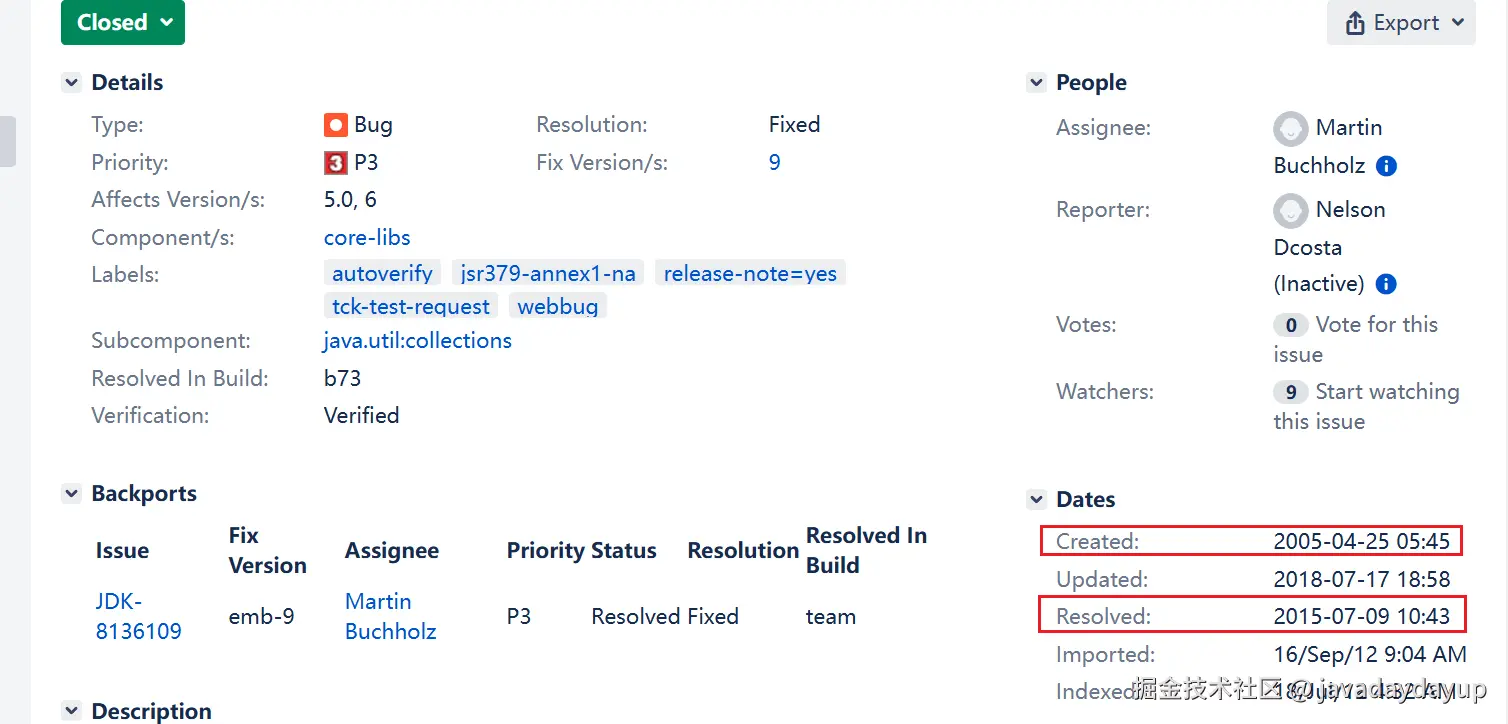Open fix version 9 link
The image size is (1508, 724).
[x=774, y=163]
